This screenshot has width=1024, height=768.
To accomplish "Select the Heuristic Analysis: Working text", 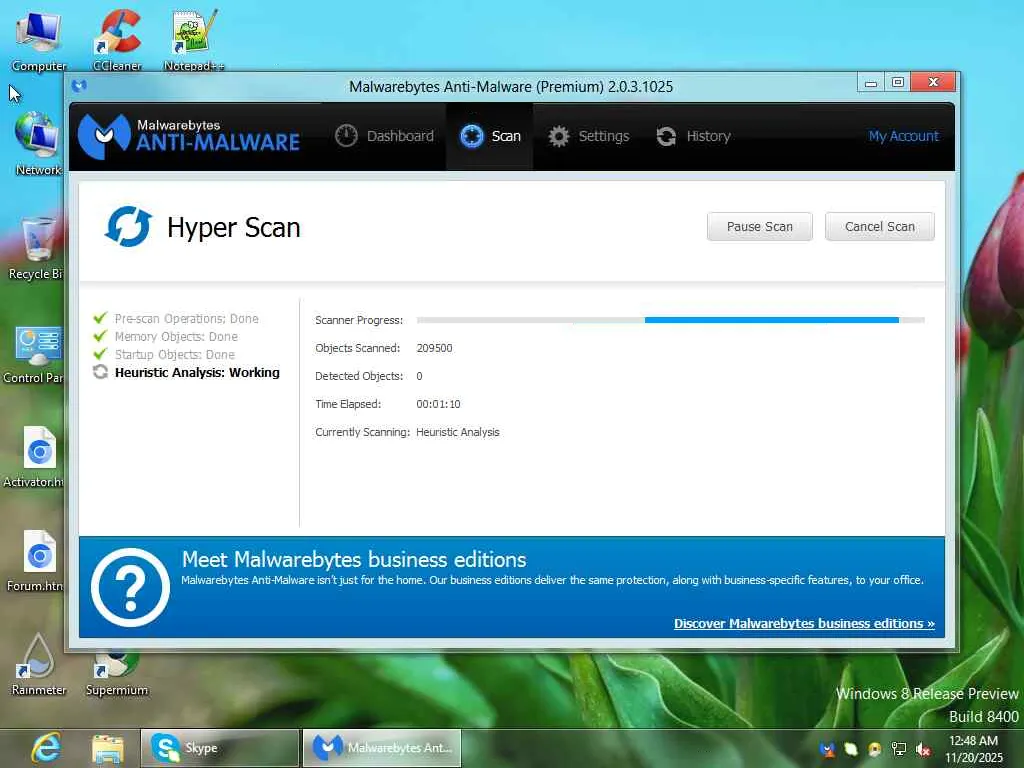I will point(197,372).
